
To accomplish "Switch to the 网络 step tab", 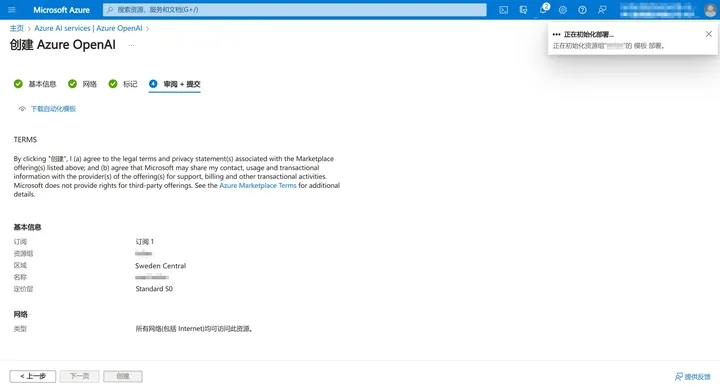I will tap(90, 84).
